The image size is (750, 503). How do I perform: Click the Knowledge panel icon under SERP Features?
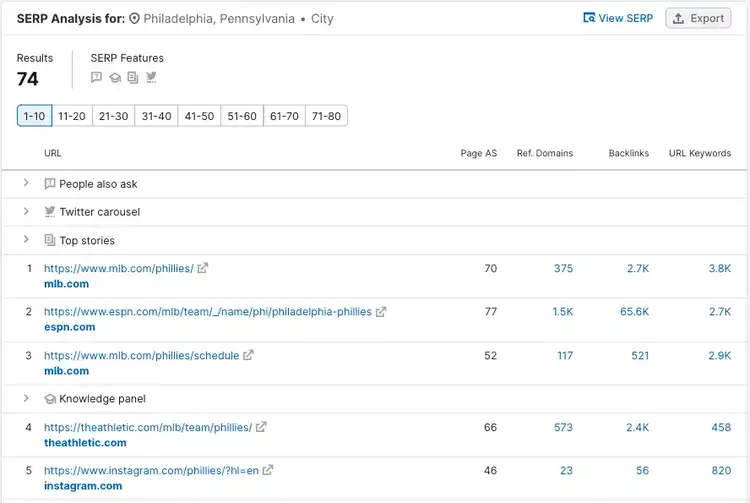coord(115,77)
